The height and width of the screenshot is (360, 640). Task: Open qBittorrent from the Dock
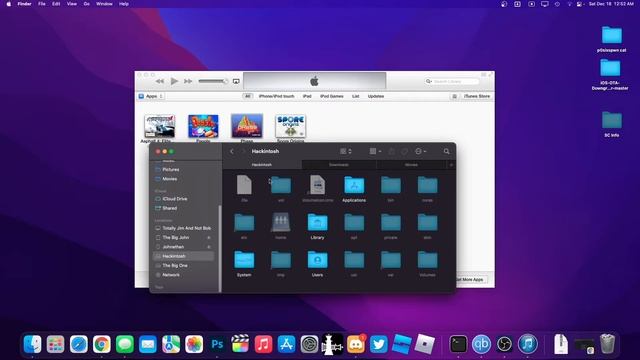pos(481,344)
